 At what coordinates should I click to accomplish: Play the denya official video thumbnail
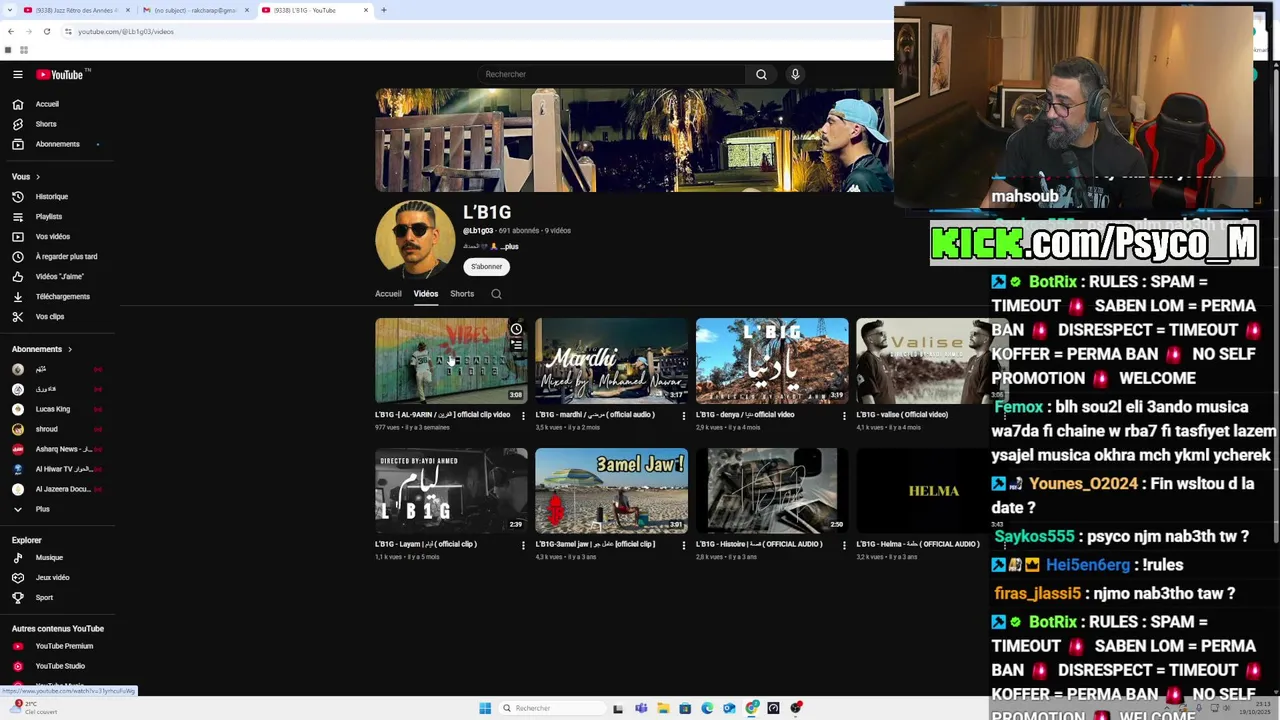pyautogui.click(x=772, y=361)
